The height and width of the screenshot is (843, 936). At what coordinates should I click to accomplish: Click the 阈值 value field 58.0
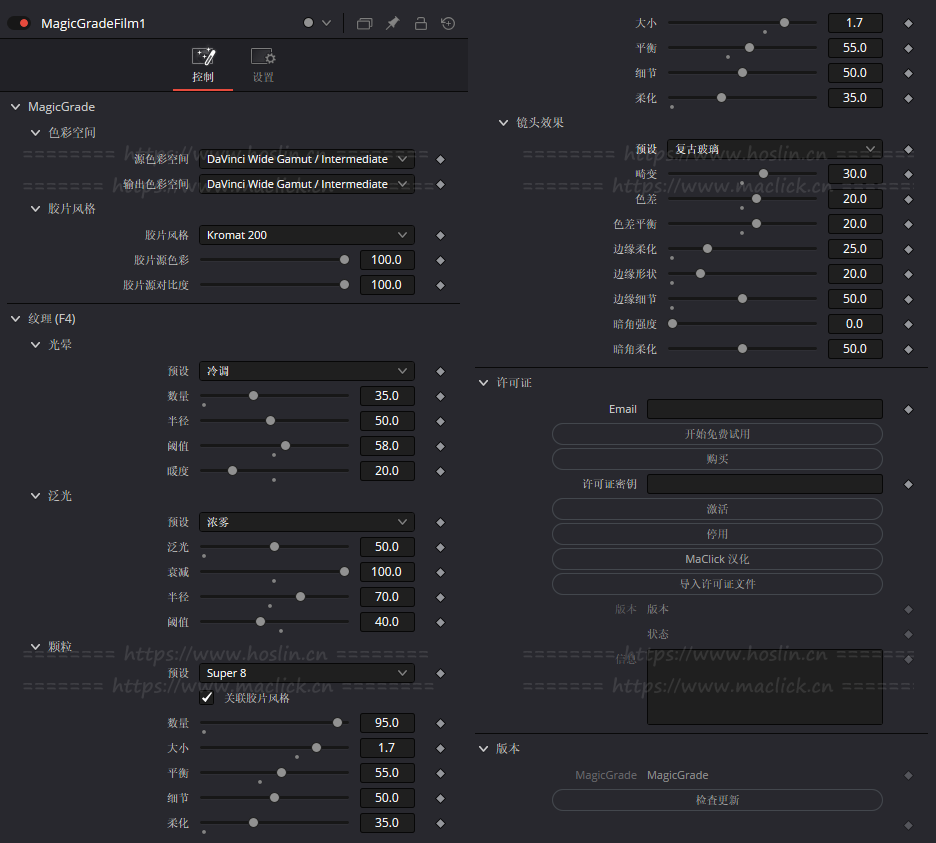click(x=387, y=446)
